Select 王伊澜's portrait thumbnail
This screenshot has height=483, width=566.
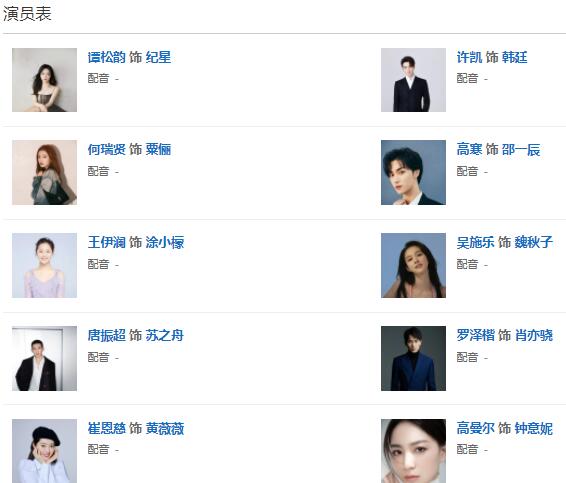tap(44, 265)
